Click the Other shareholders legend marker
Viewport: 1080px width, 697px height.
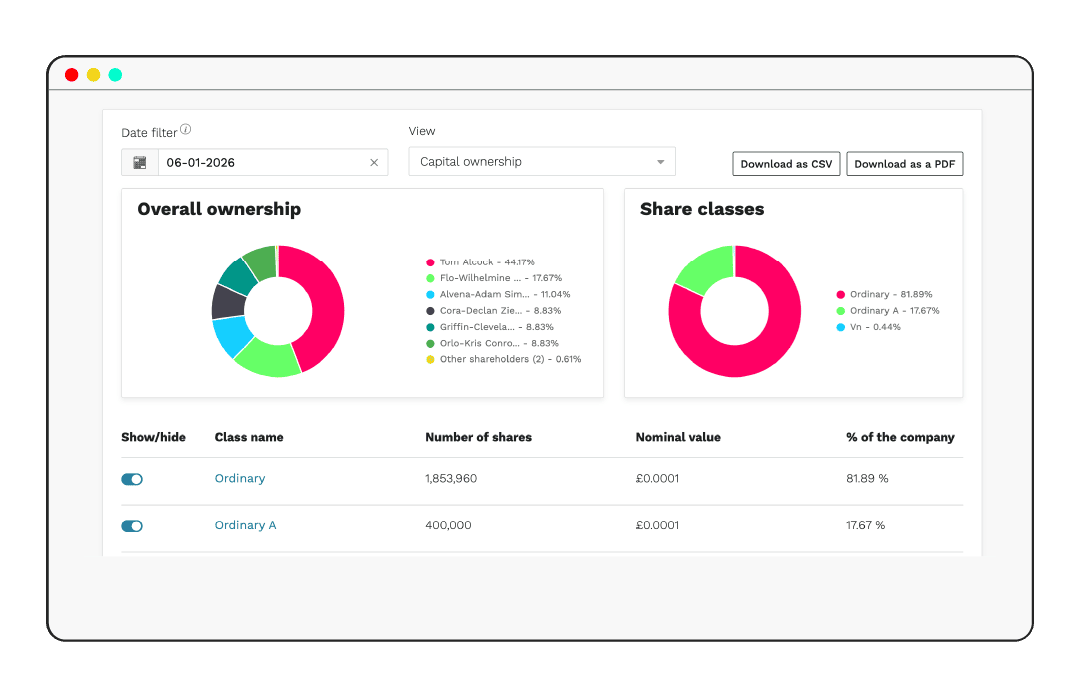pyautogui.click(x=428, y=359)
